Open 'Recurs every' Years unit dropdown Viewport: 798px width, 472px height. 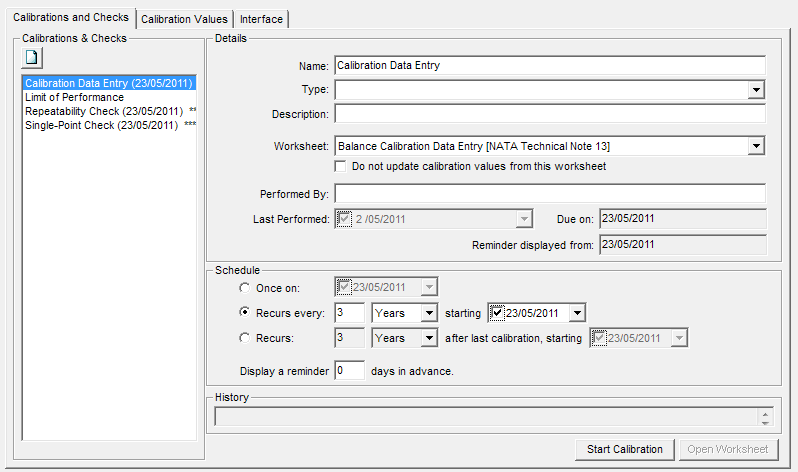coord(429,313)
